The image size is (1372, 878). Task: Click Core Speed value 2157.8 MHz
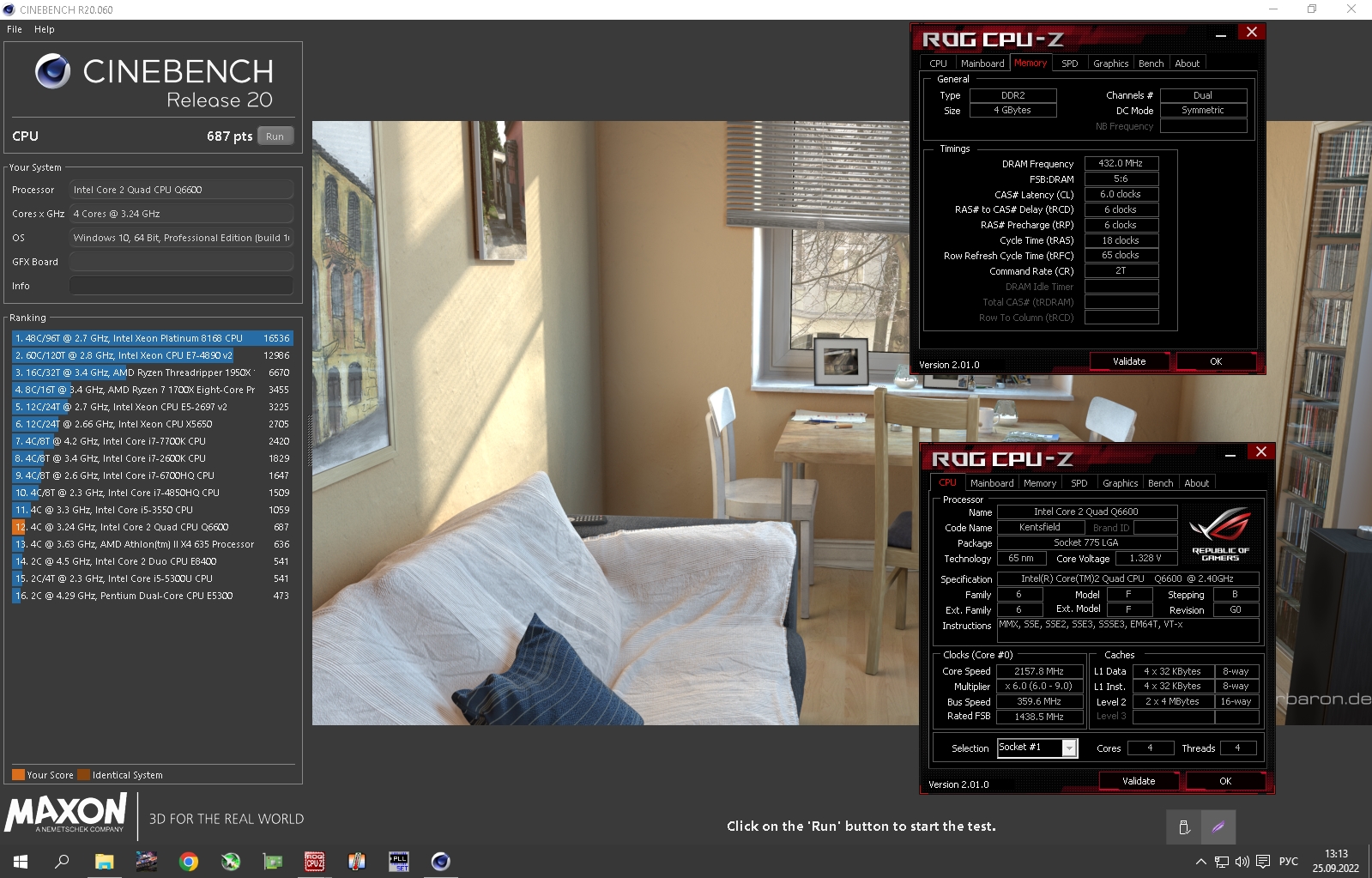click(x=1039, y=671)
